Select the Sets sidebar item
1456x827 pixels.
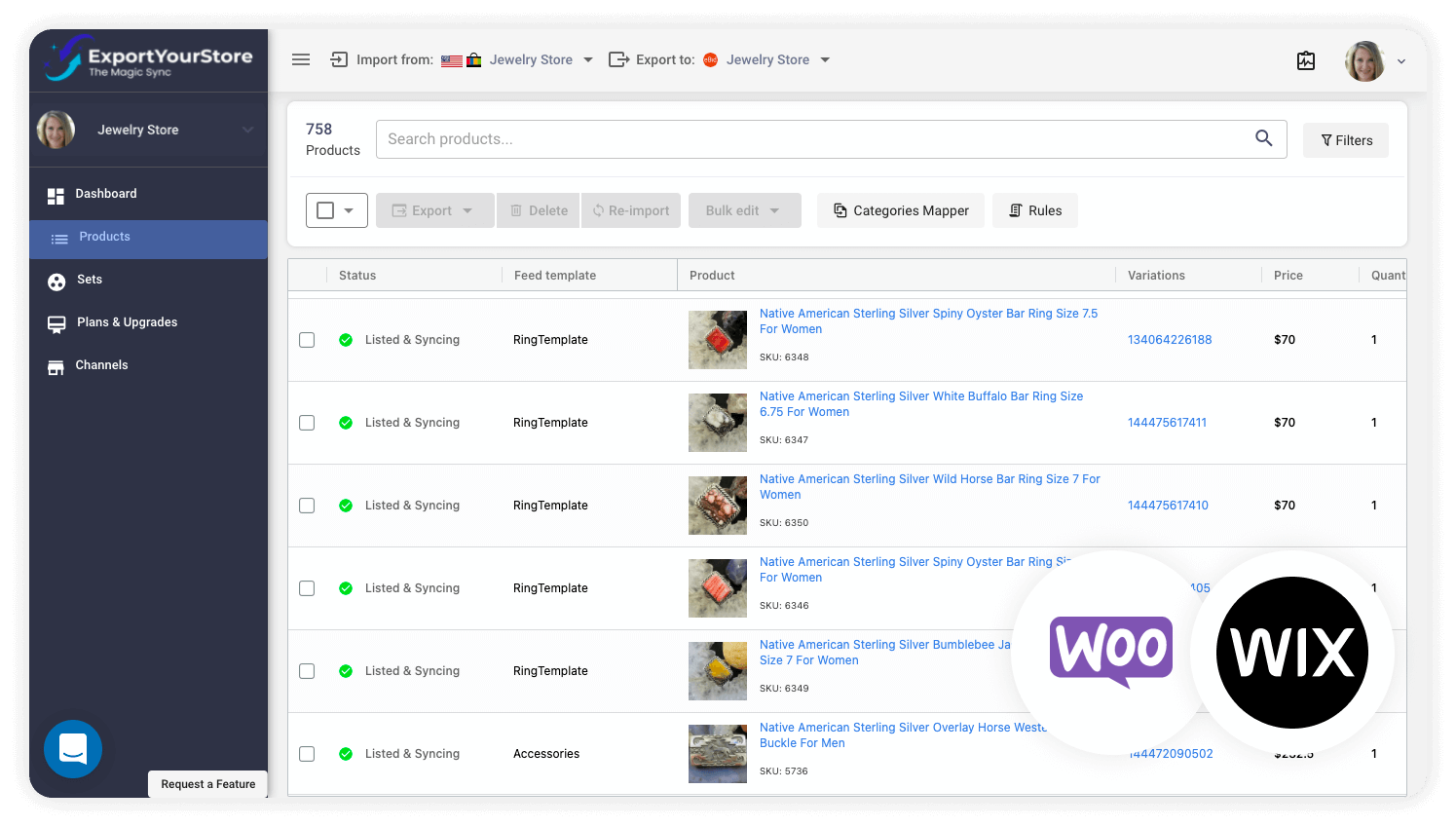pyautogui.click(x=89, y=280)
